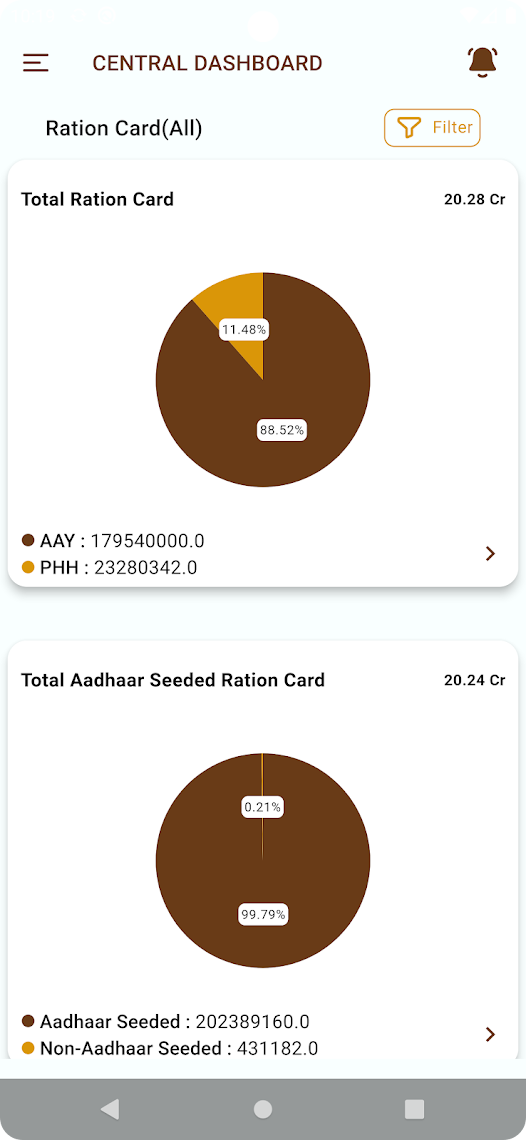The height and width of the screenshot is (1140, 526).
Task: Tap Android back navigation button
Action: pyautogui.click(x=110, y=1109)
